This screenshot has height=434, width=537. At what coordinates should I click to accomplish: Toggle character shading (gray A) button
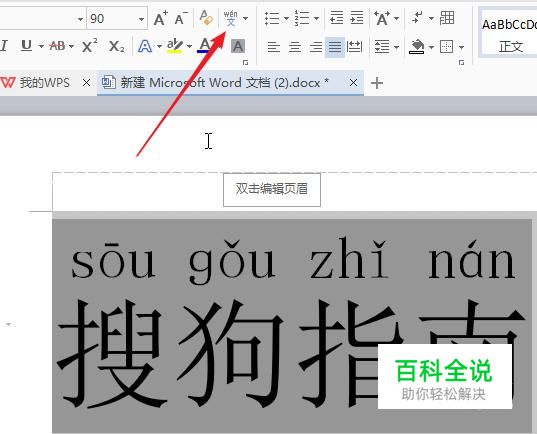click(238, 46)
